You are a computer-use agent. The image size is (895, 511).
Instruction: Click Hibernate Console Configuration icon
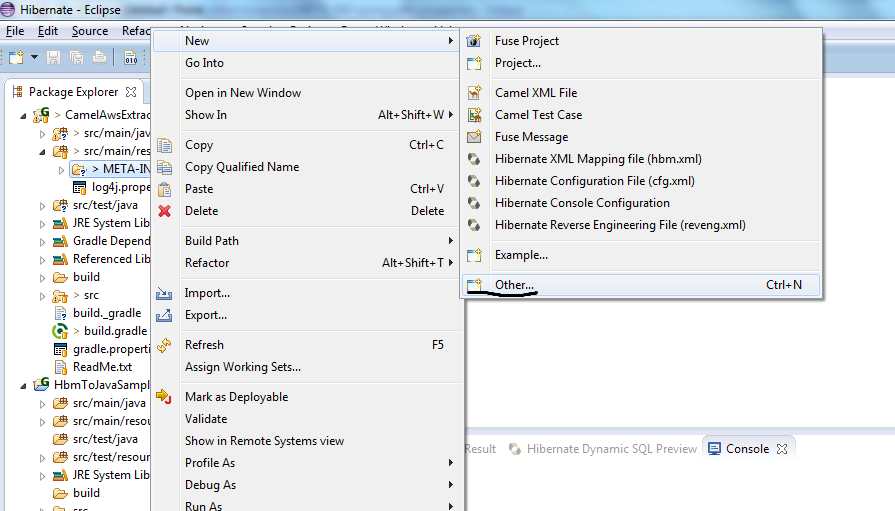click(x=474, y=203)
